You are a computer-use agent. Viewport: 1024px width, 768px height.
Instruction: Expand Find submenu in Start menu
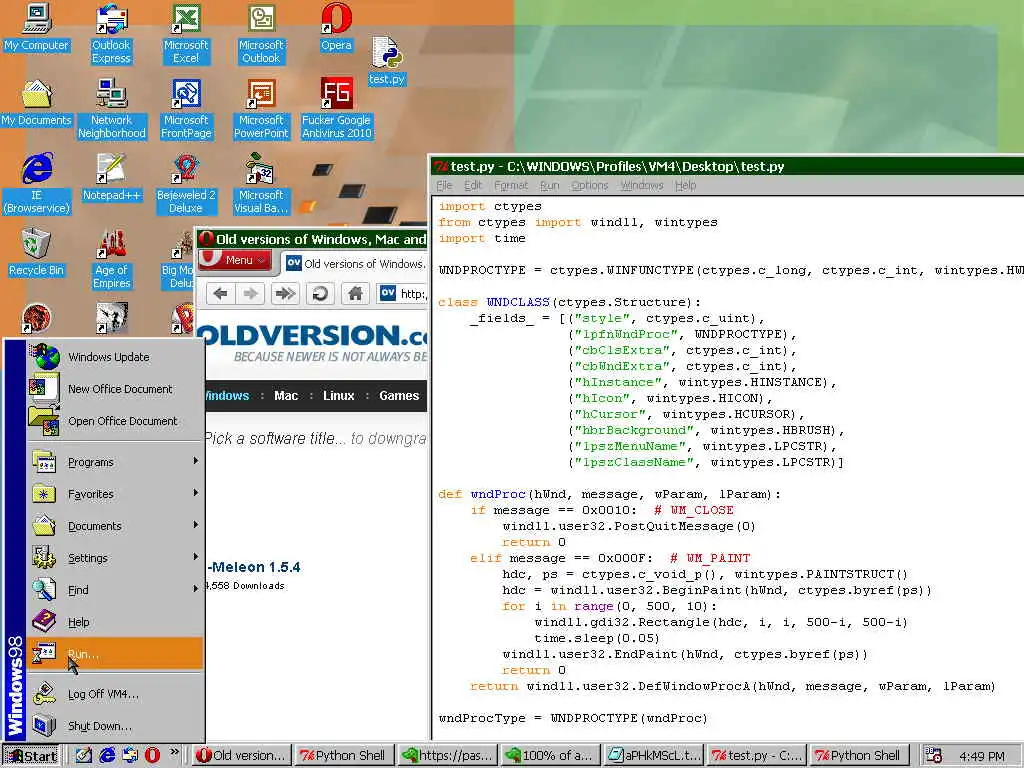(x=115, y=590)
